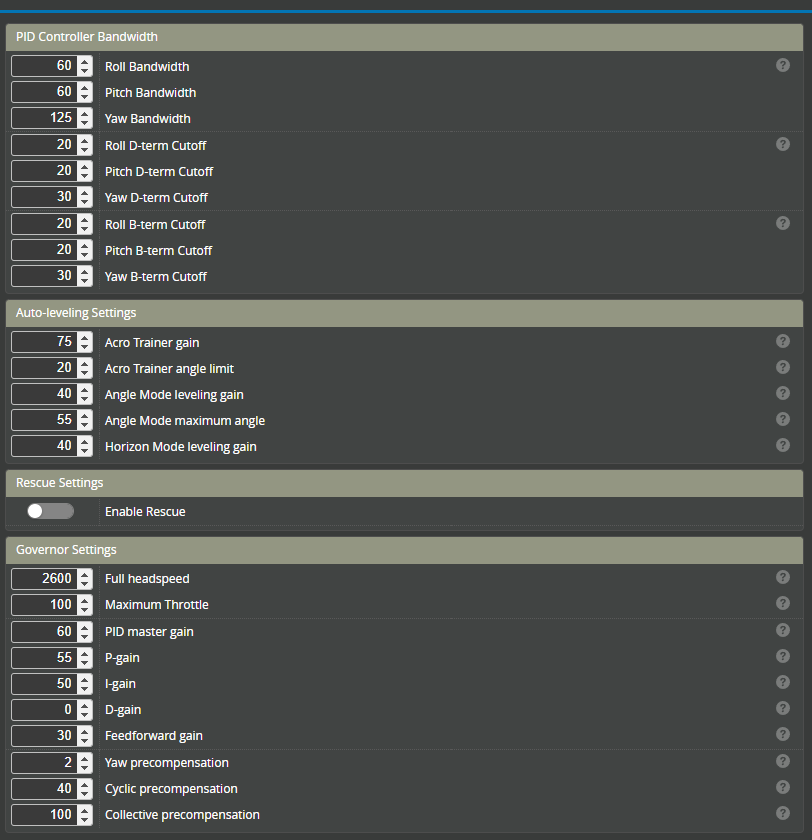Decrease Pitch Bandwidth with down arrow
Viewport: 812px width, 840px height.
[85, 97]
